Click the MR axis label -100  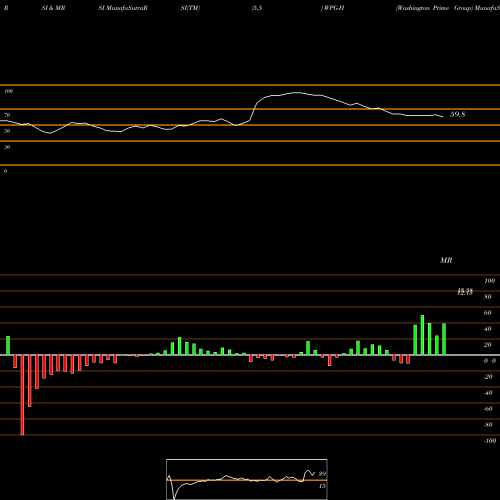click(x=489, y=441)
